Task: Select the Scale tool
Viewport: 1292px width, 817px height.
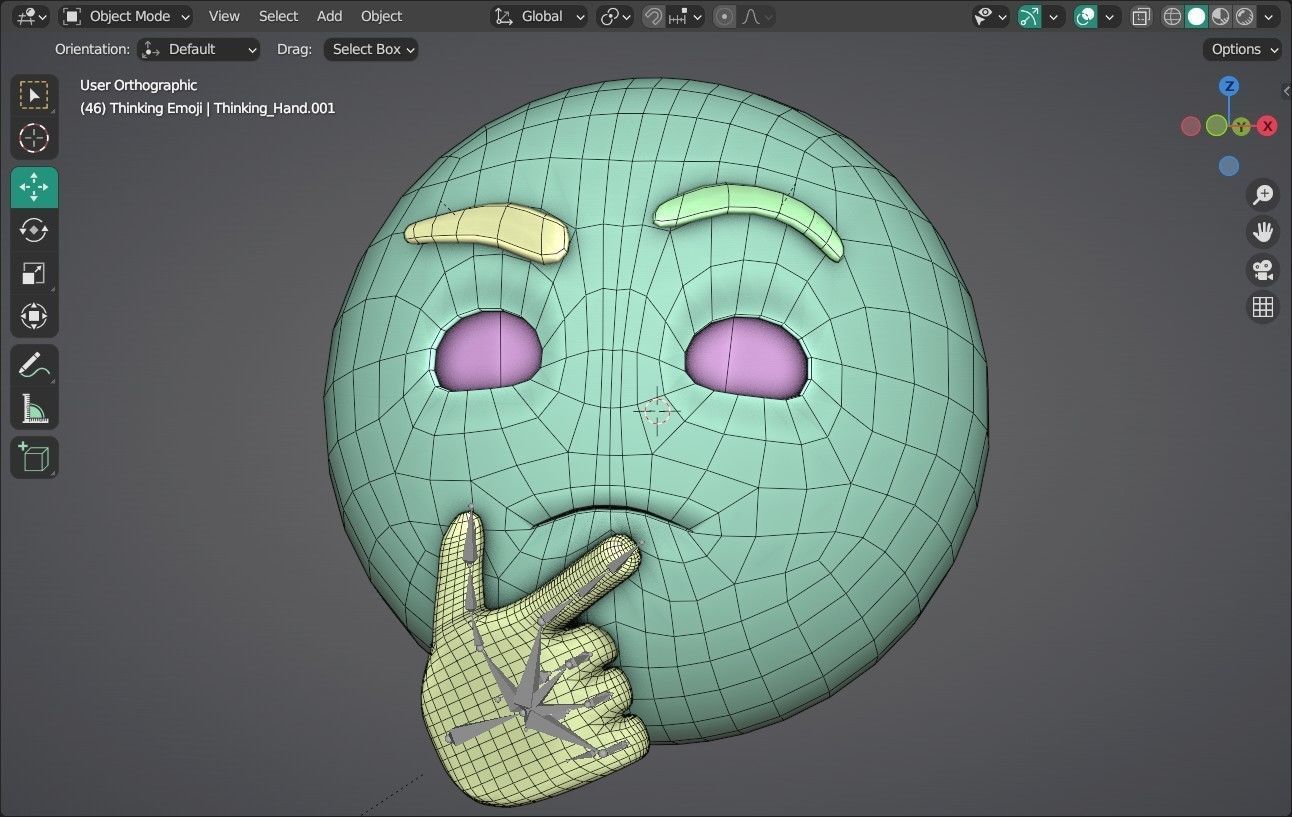Action: (34, 273)
